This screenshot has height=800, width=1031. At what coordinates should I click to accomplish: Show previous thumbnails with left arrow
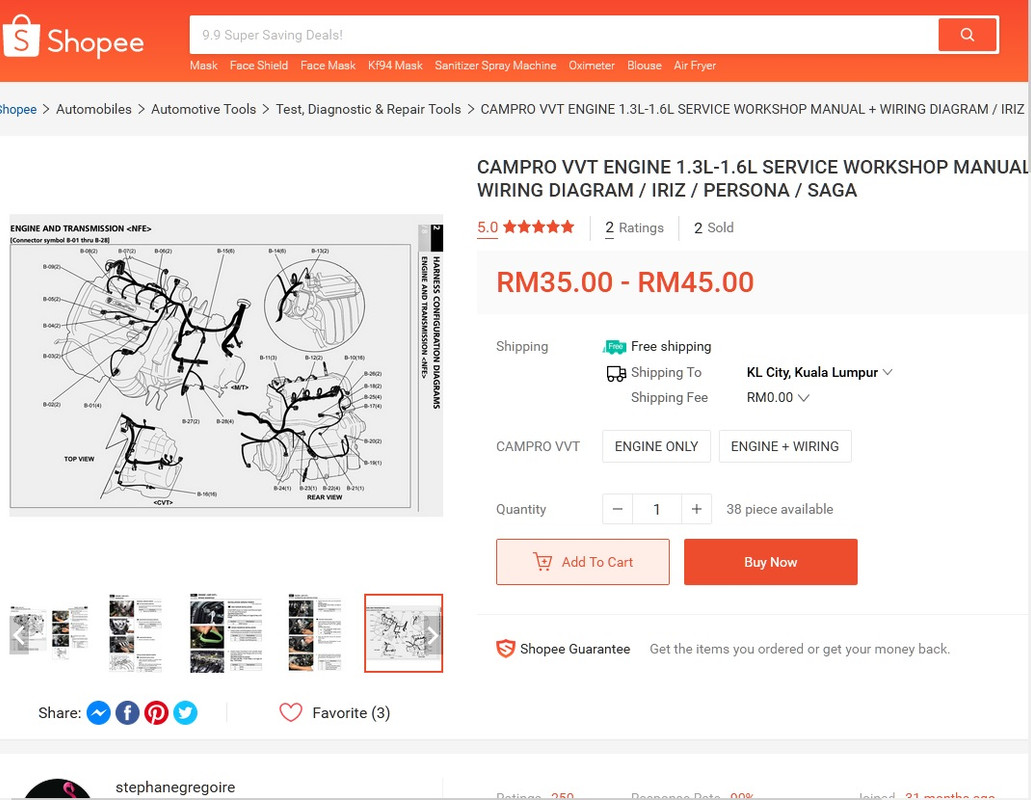tap(19, 635)
